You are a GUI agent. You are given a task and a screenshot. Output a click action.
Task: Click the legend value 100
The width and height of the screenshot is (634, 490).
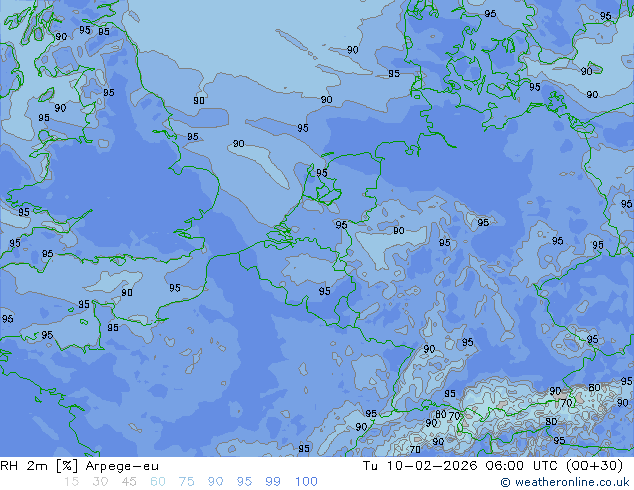[x=306, y=482]
